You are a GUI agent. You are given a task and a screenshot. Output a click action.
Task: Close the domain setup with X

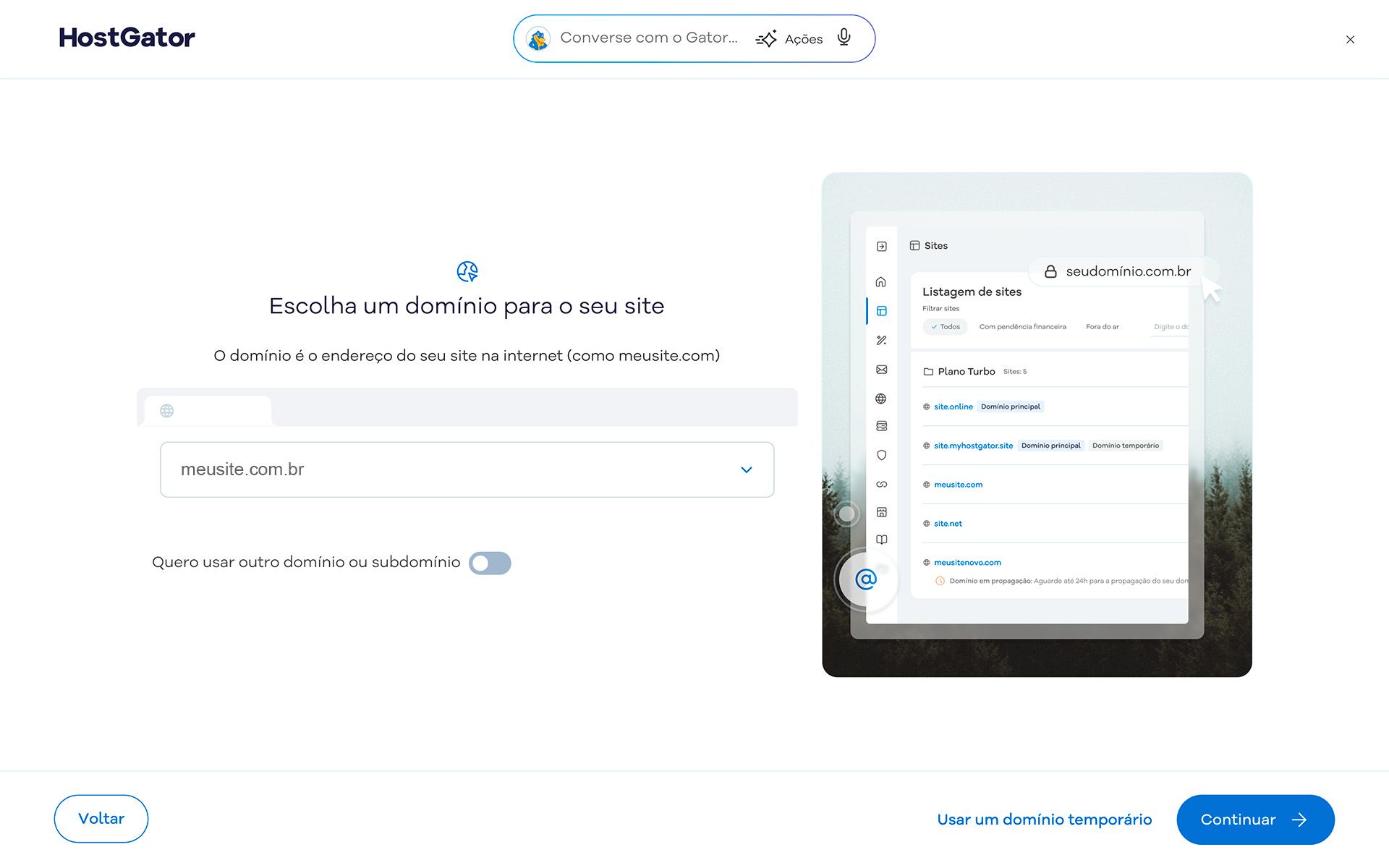[x=1350, y=40]
